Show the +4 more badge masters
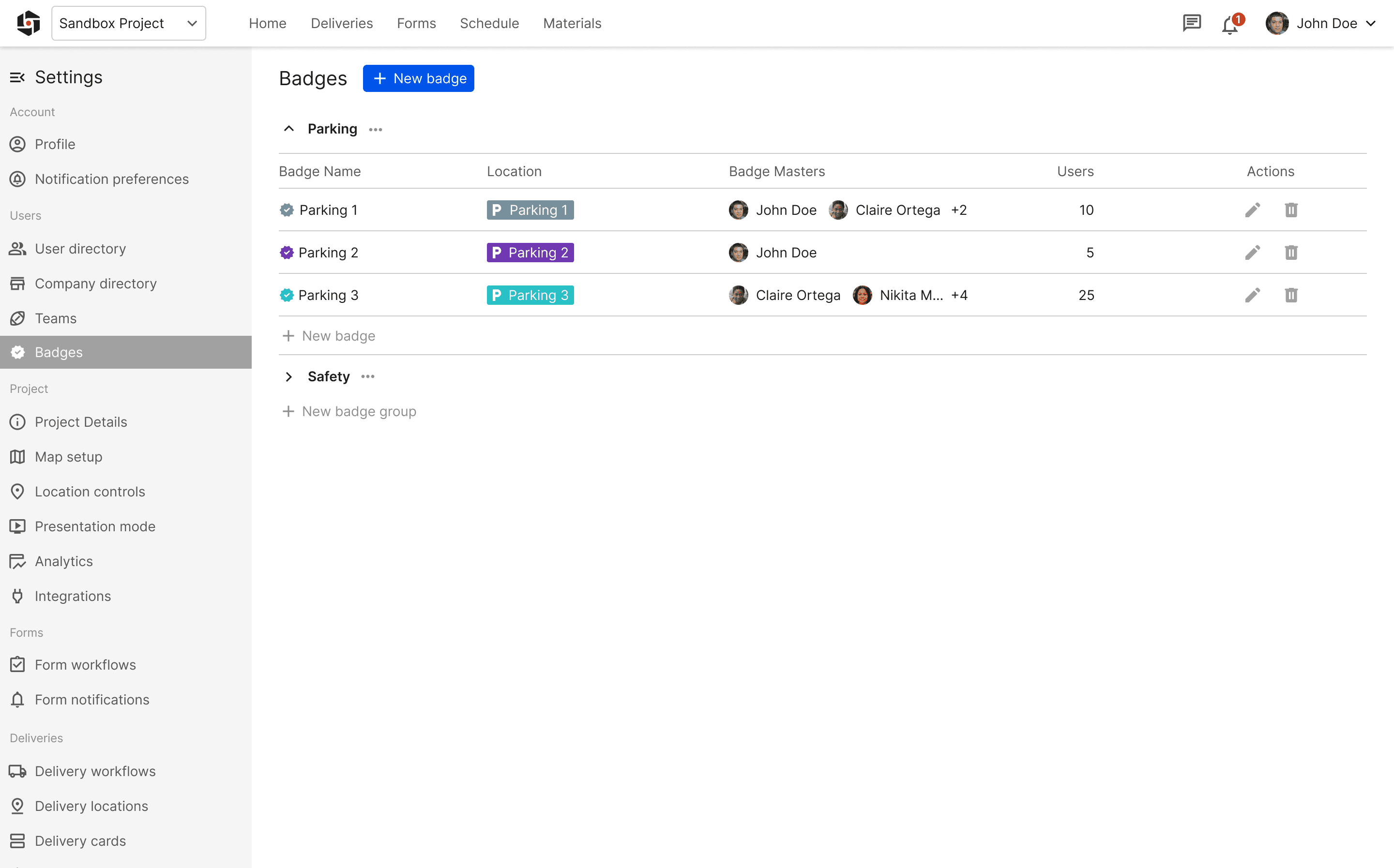Viewport: 1394px width, 868px height. point(959,295)
